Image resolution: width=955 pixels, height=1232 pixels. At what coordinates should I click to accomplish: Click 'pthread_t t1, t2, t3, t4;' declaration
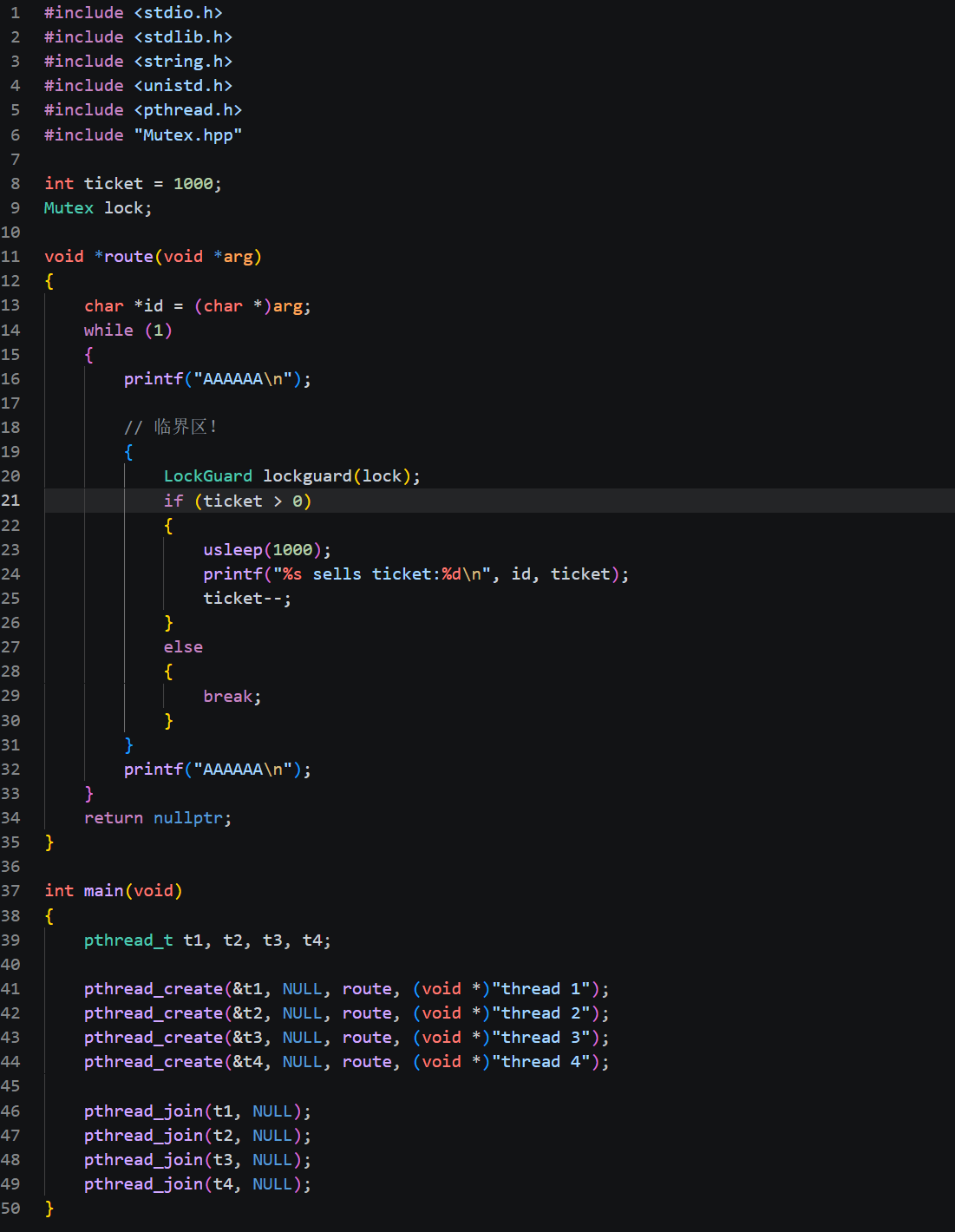coord(207,940)
